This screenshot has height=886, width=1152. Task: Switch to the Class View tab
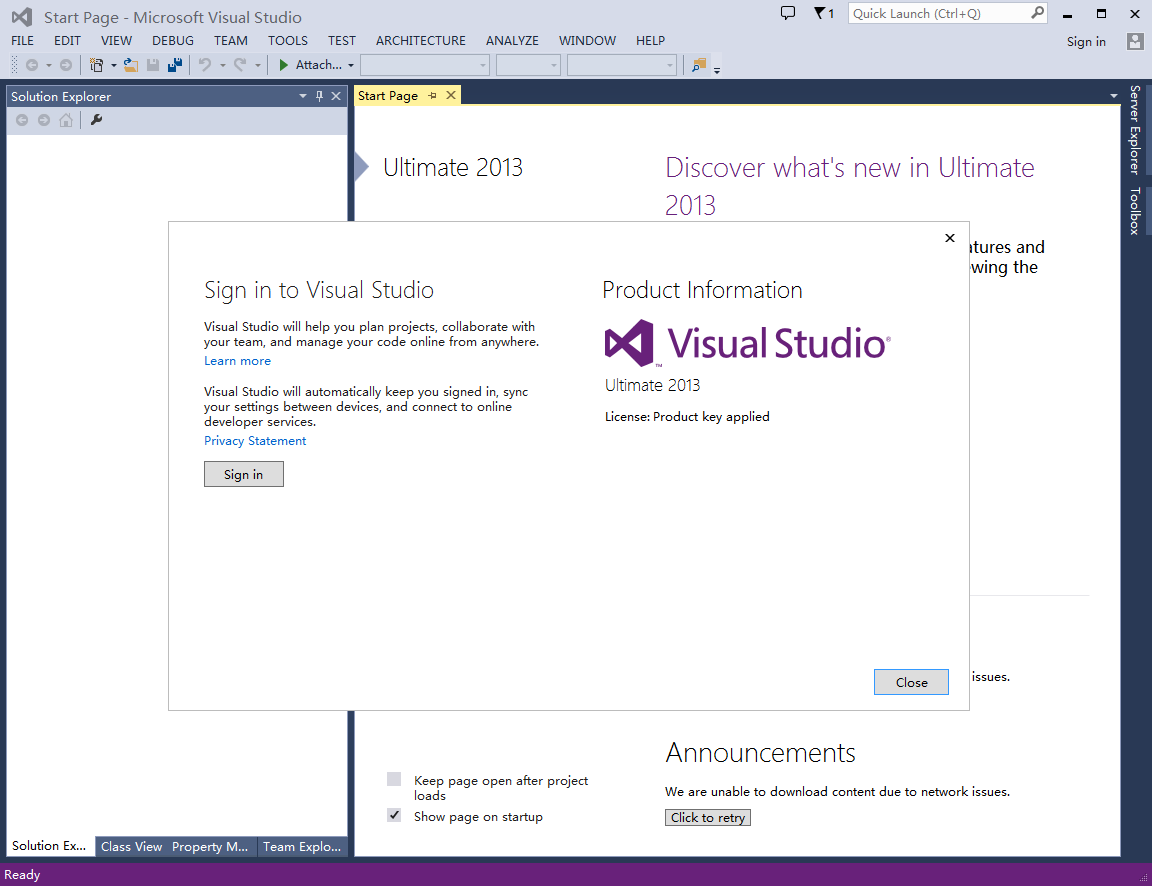point(131,846)
